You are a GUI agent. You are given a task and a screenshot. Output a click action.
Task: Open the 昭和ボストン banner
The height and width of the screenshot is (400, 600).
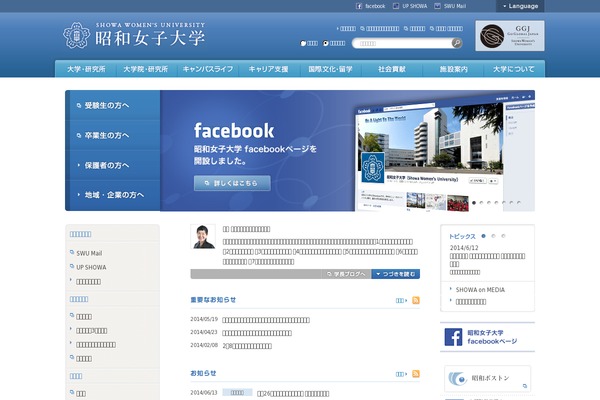pyautogui.click(x=487, y=379)
